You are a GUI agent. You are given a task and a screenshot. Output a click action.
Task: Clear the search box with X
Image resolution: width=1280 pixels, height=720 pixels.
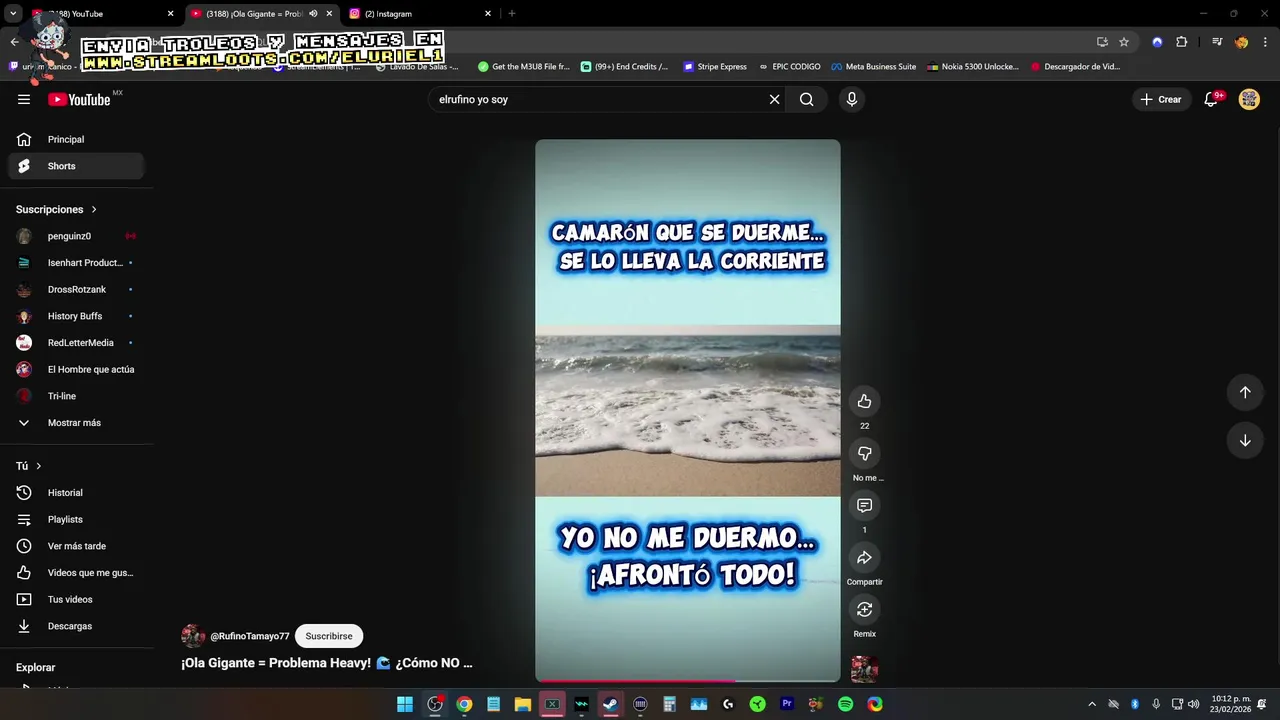[x=774, y=99]
